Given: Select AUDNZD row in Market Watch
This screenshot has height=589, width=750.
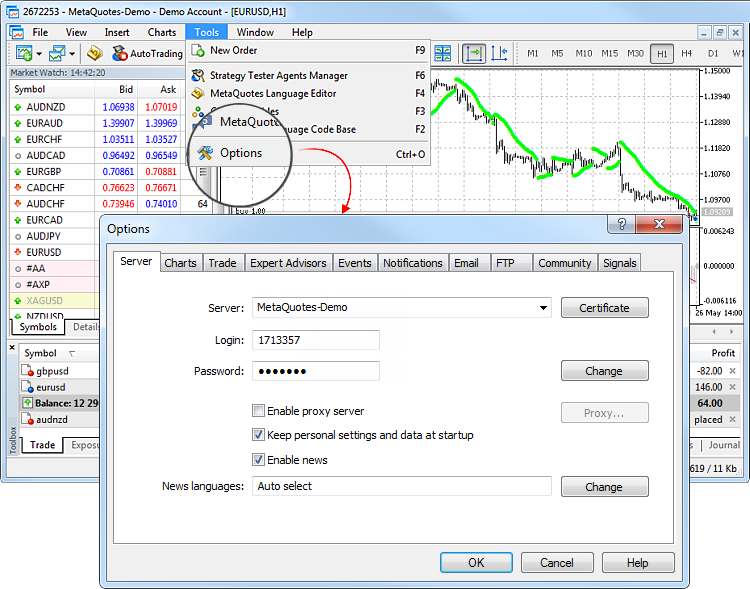Looking at the screenshot, I should 96,107.
